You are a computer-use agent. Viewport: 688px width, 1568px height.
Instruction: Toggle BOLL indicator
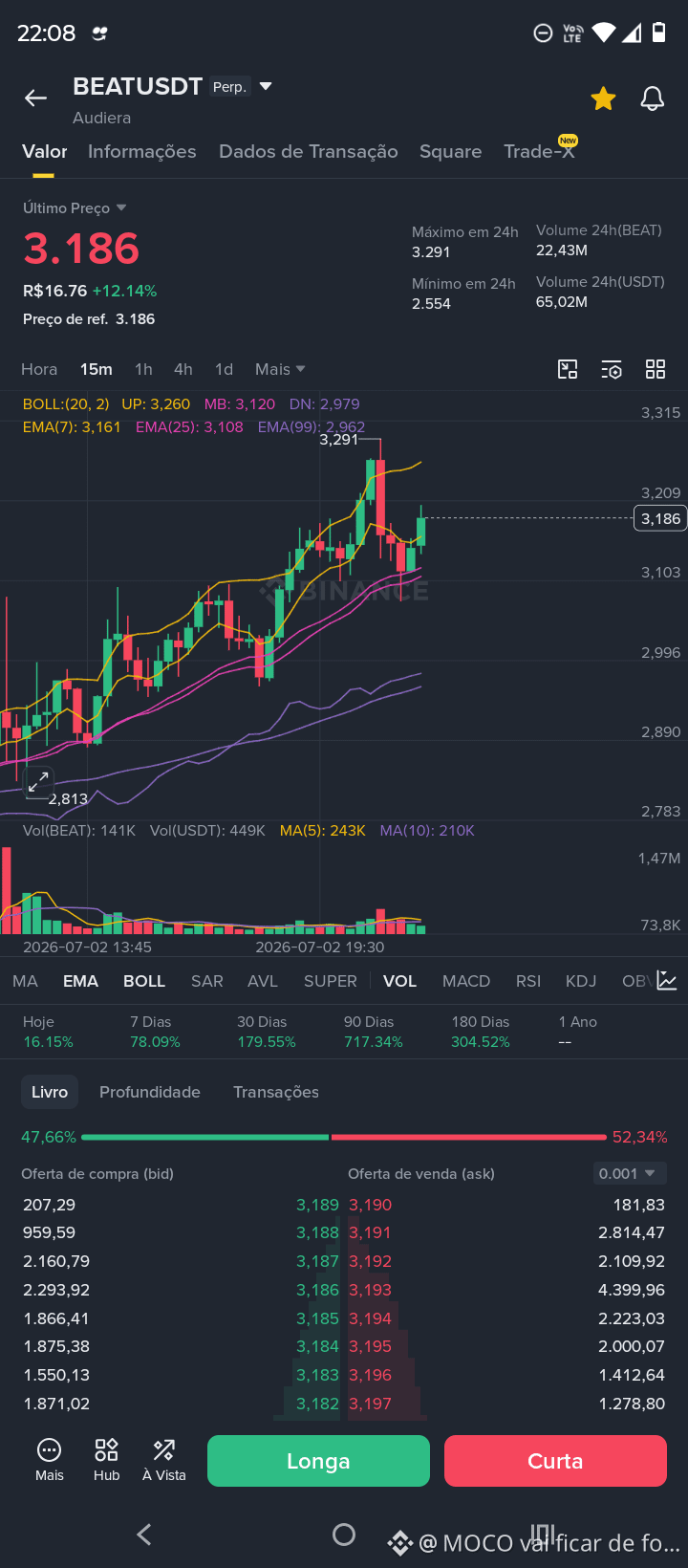[x=144, y=981]
